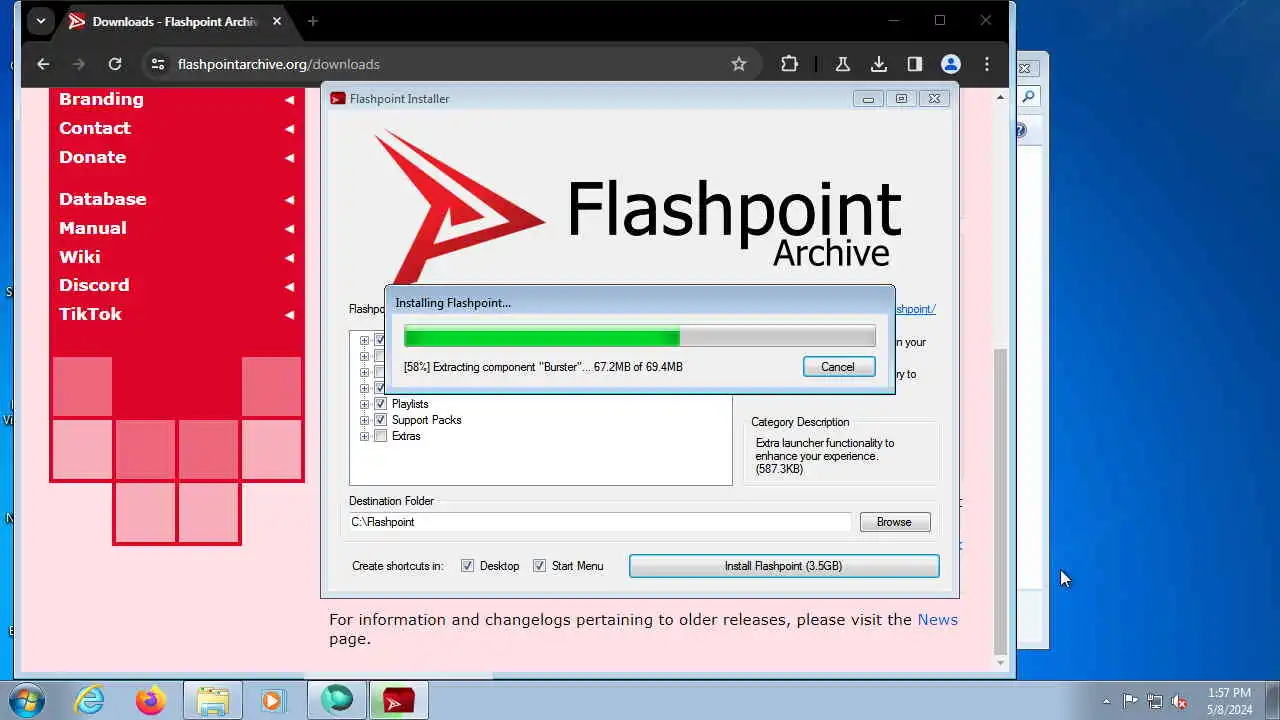Screen dimensions: 1280x720
Task: Open the Chrome profile avatar
Action: pos(951,64)
